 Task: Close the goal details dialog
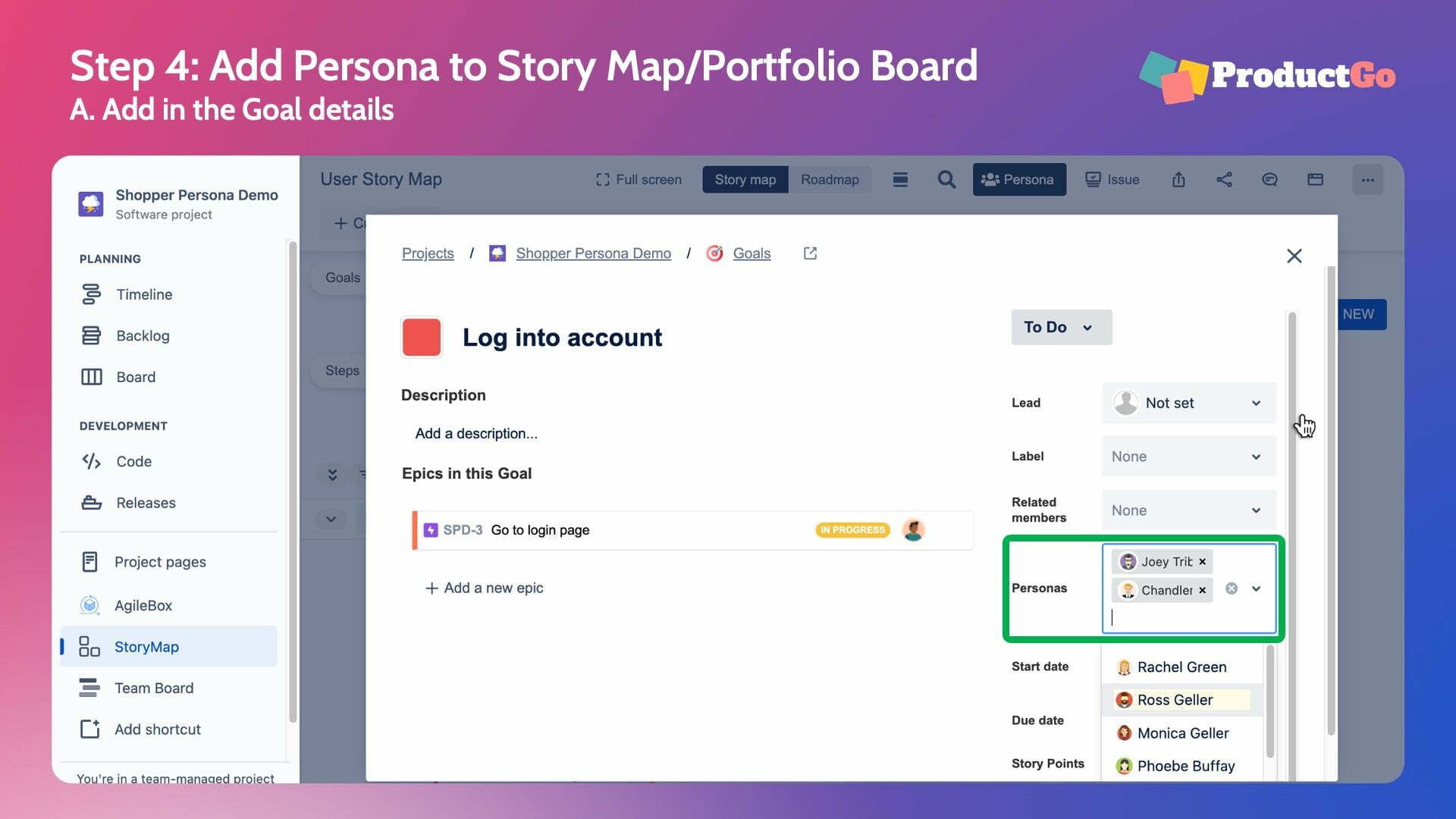1294,256
